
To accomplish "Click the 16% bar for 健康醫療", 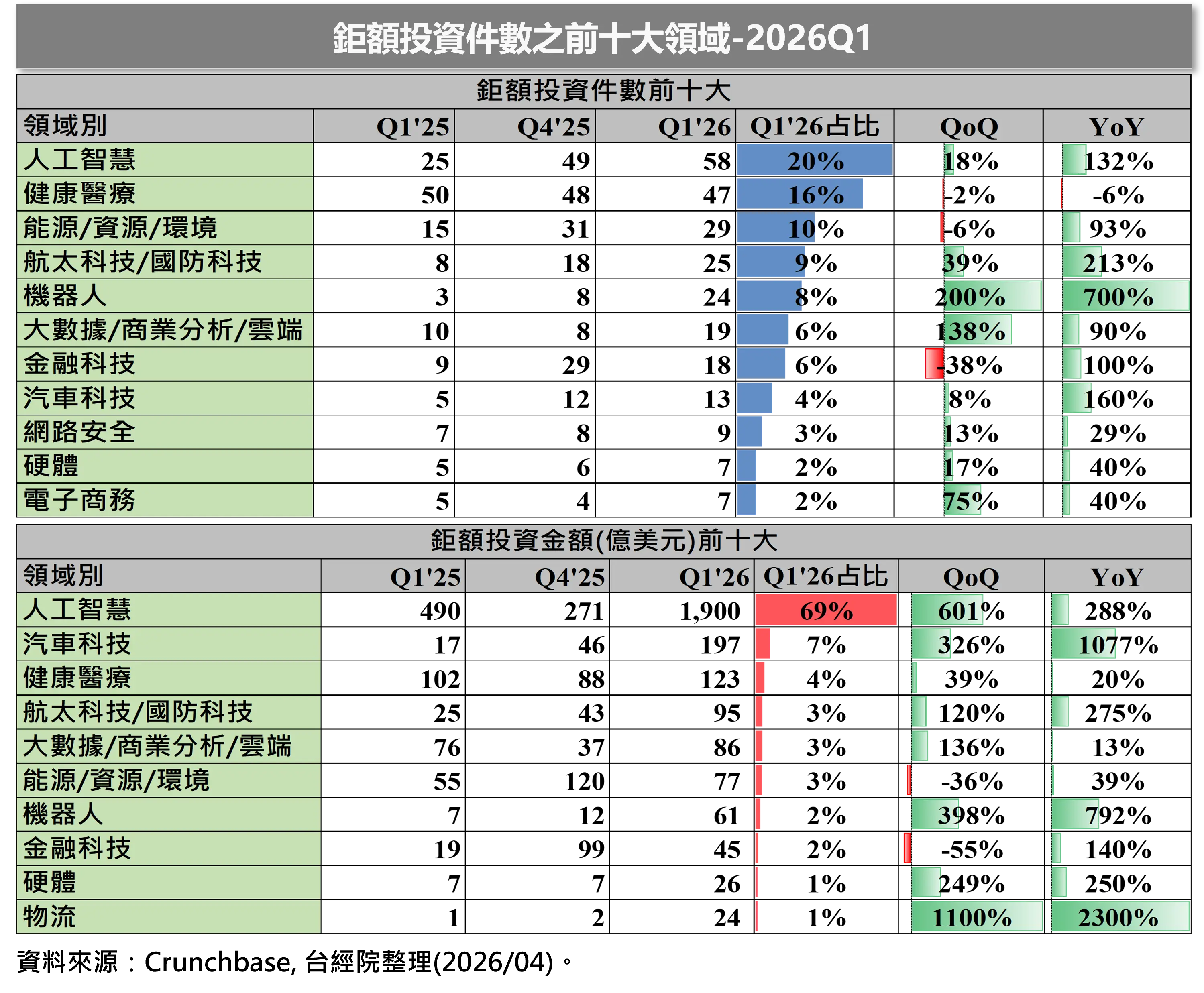I will point(800,194).
